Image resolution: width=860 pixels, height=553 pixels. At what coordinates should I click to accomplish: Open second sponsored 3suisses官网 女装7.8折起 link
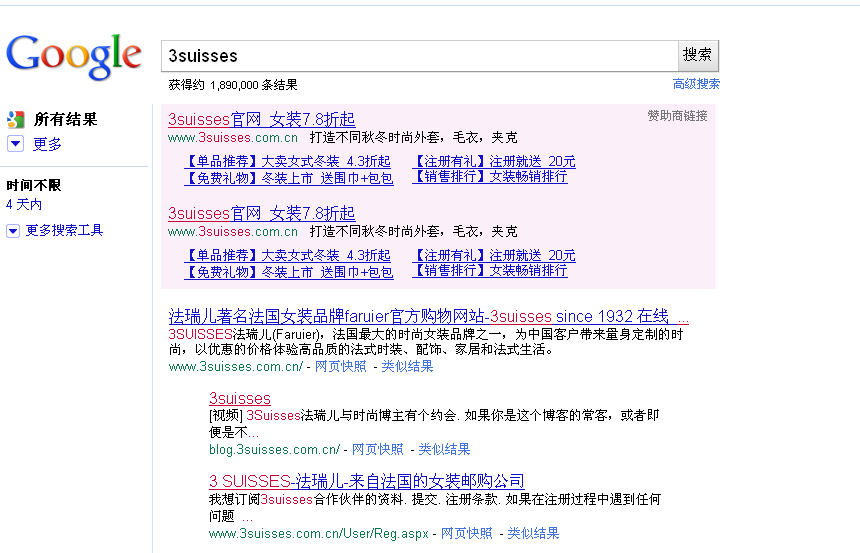click(x=262, y=213)
